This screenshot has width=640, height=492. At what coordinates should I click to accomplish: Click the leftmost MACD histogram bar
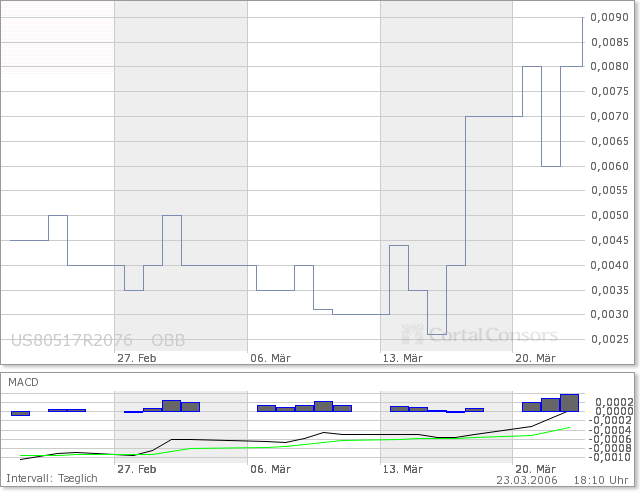coord(20,413)
